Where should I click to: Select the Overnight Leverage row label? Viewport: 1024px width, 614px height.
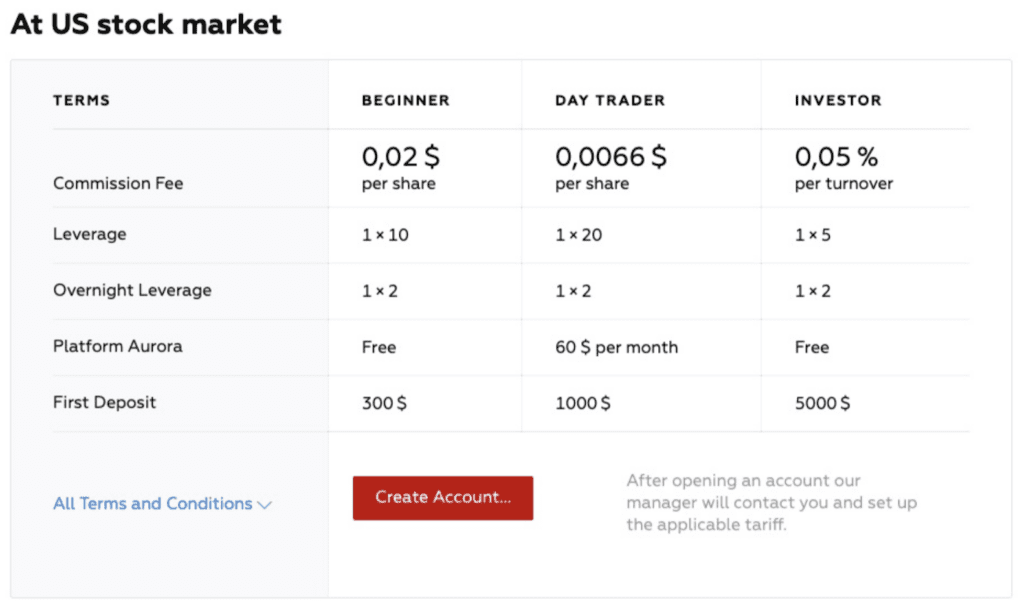(132, 291)
